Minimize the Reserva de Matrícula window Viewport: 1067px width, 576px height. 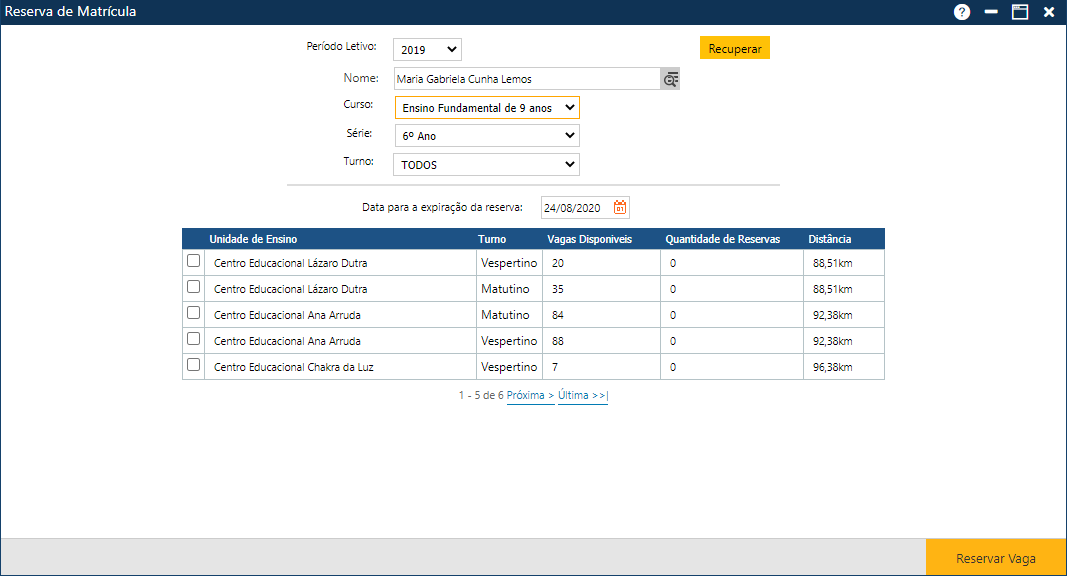(991, 12)
